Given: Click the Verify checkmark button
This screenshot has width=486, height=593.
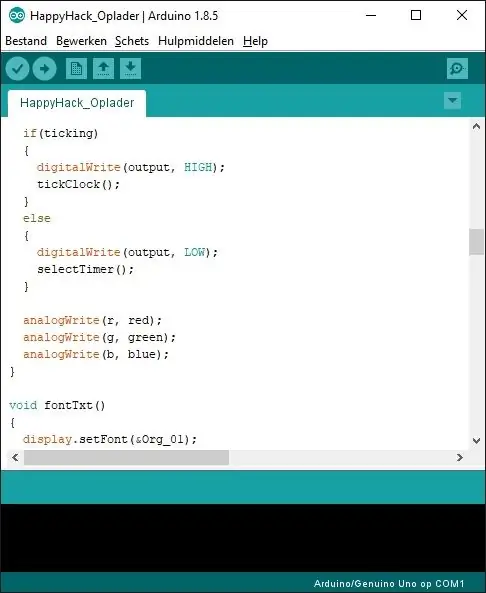Looking at the screenshot, I should (17, 68).
